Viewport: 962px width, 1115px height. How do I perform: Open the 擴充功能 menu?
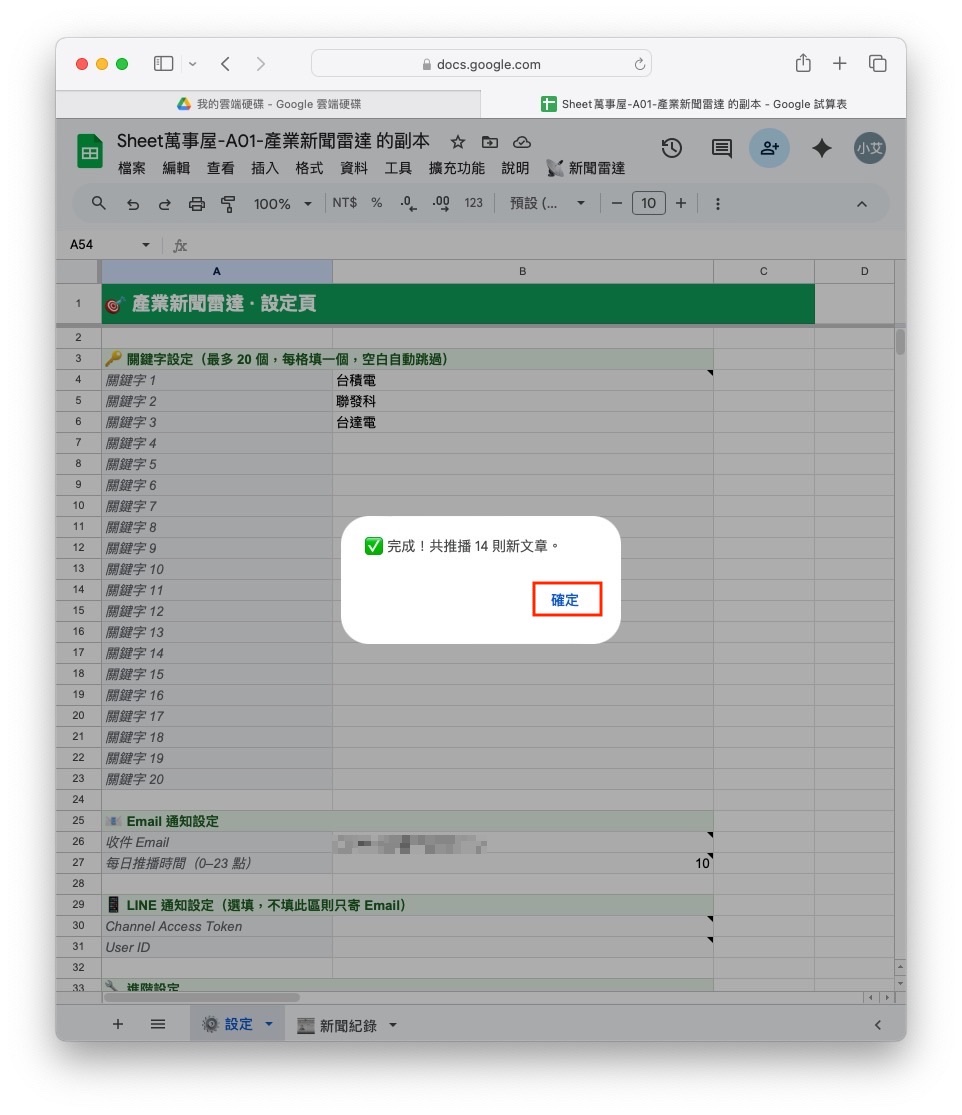click(456, 168)
